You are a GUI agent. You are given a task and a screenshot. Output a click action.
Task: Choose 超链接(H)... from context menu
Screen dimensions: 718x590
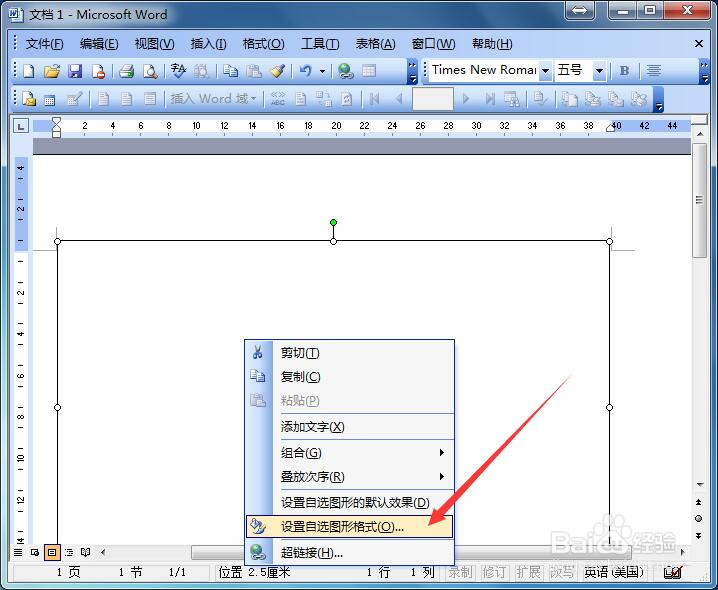tap(350, 553)
